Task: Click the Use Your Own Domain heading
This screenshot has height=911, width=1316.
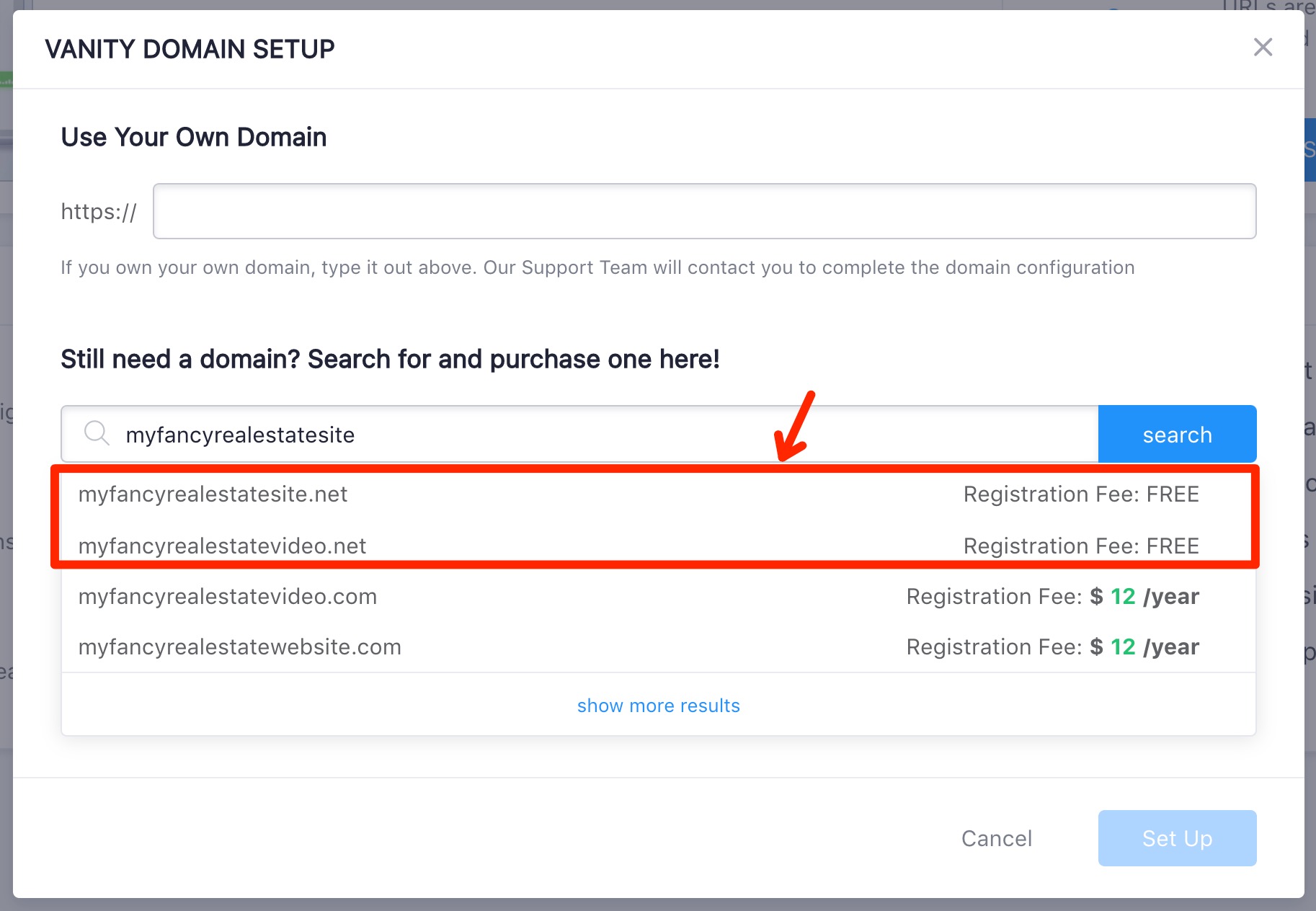Action: tap(193, 137)
